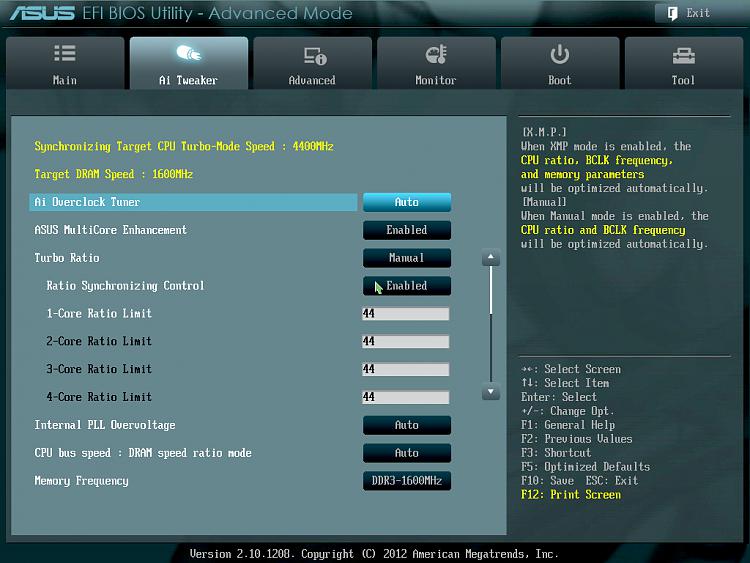
Task: Select the Turbo Ratio label
Action: pyautogui.click(x=67, y=258)
